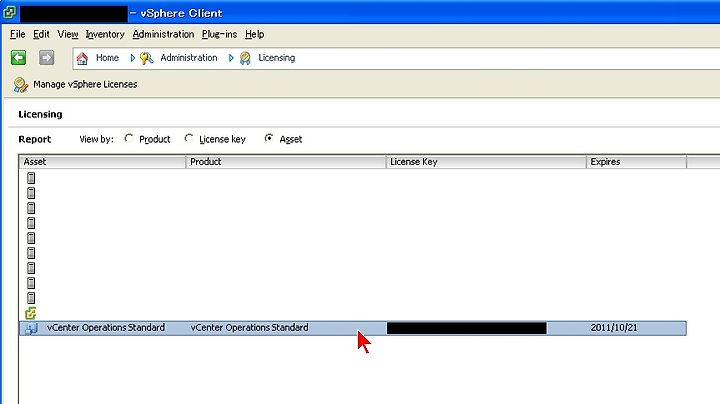Sort by the Product column header
Image resolution: width=720 pixels, height=404 pixels.
pyautogui.click(x=286, y=162)
